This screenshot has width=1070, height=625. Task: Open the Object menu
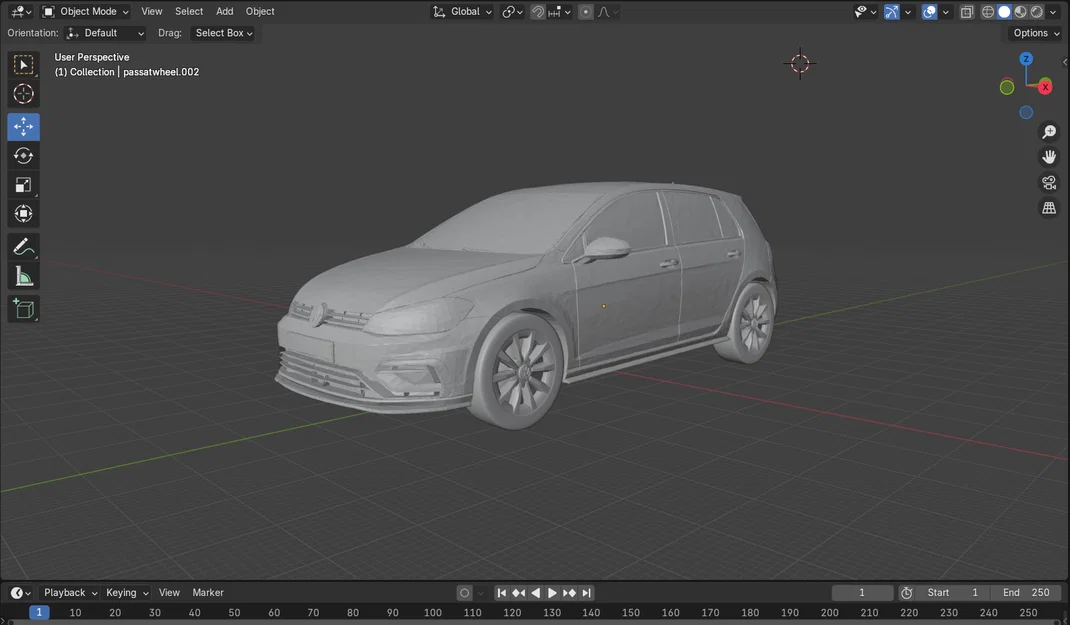point(259,11)
